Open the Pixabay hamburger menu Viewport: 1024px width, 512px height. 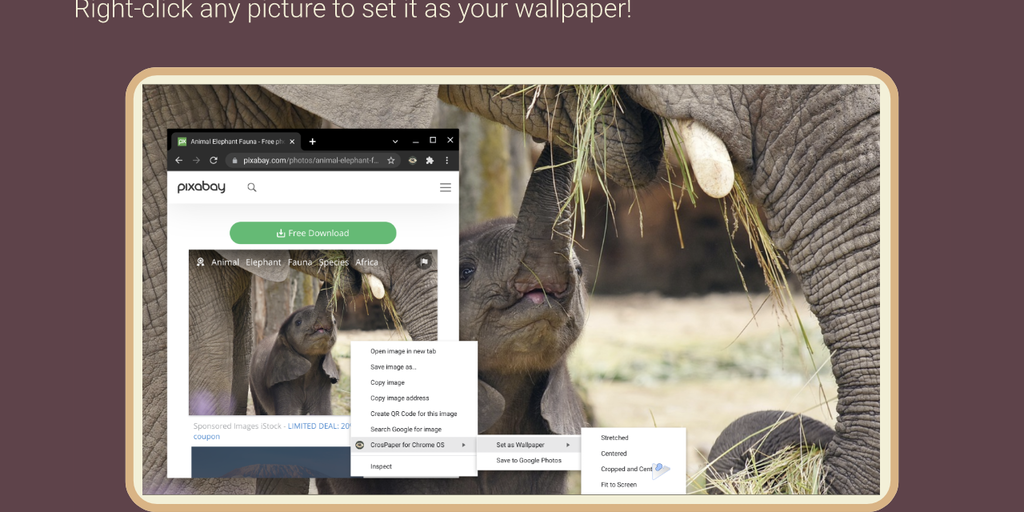pos(445,187)
